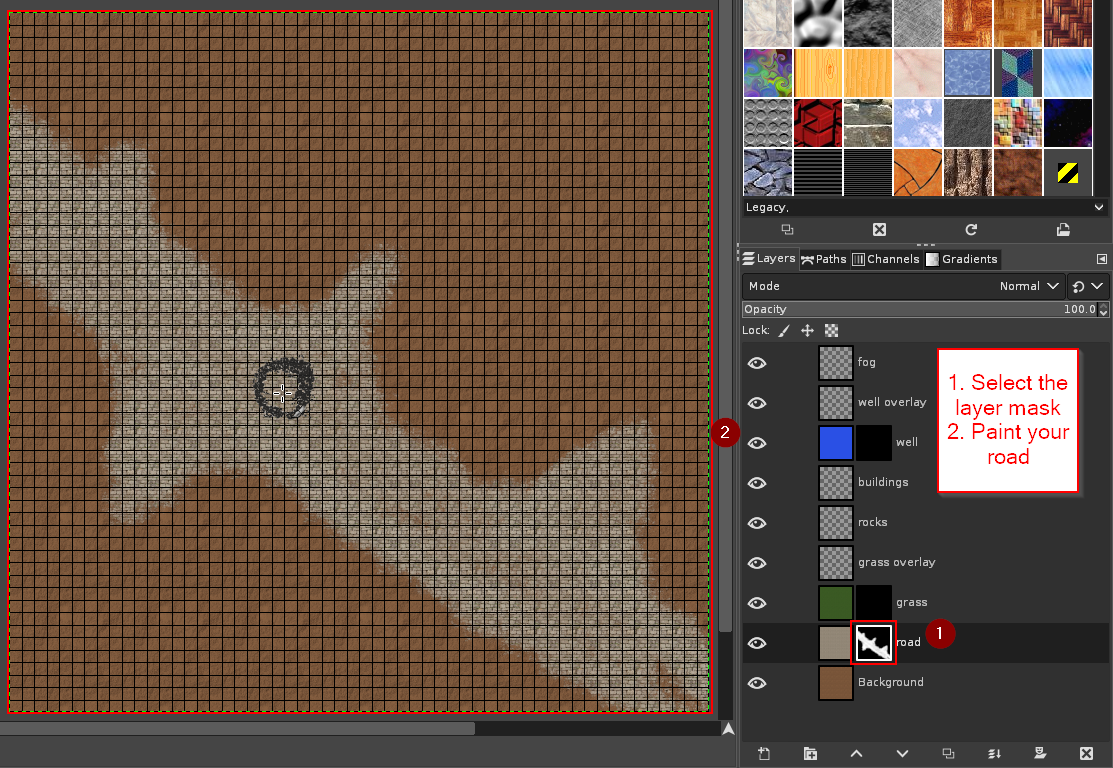Merge the selected layer down
This screenshot has height=768, width=1113.
pos(994,753)
